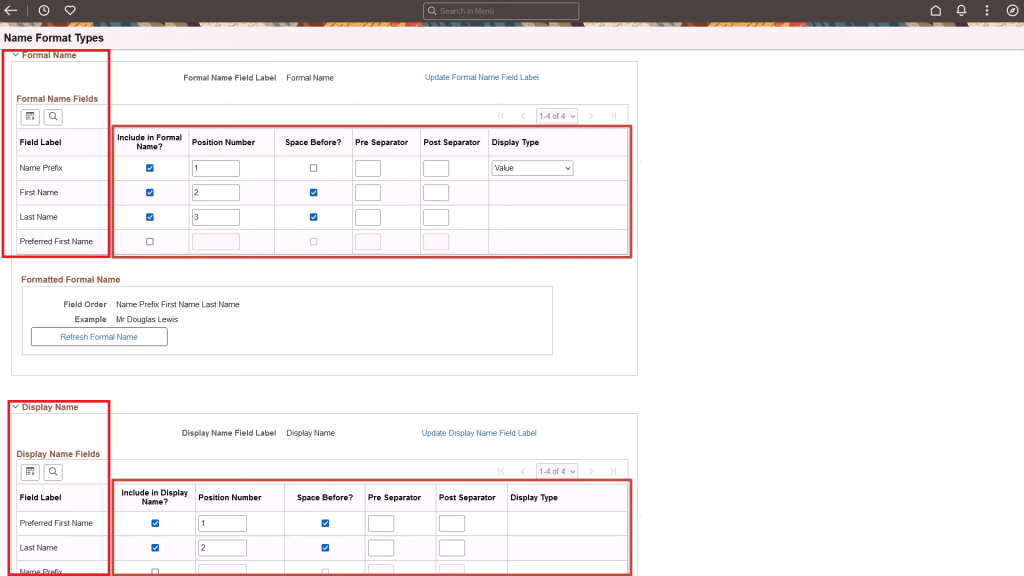Enable Include in Formal Name for Preferred First Name
Screen dimensions: 1024x576
(x=150, y=241)
